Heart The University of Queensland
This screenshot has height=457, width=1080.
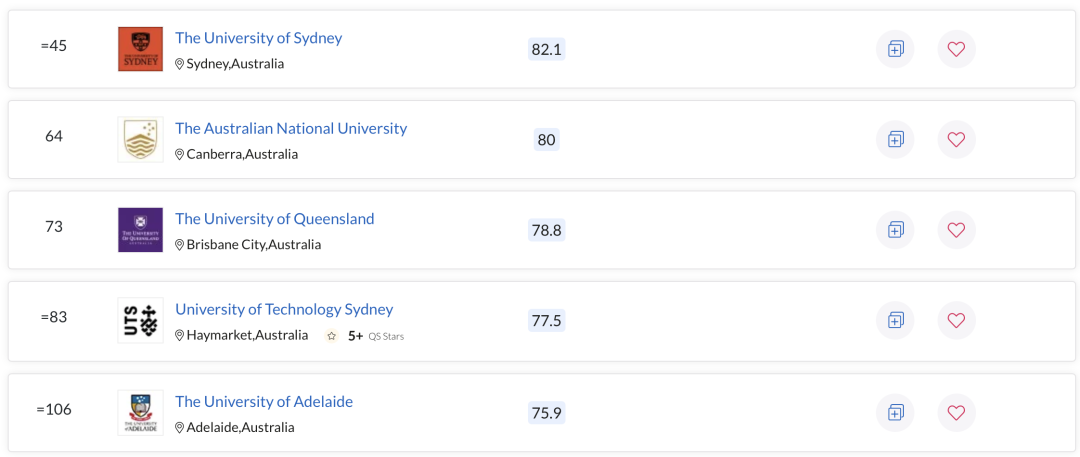click(x=956, y=230)
